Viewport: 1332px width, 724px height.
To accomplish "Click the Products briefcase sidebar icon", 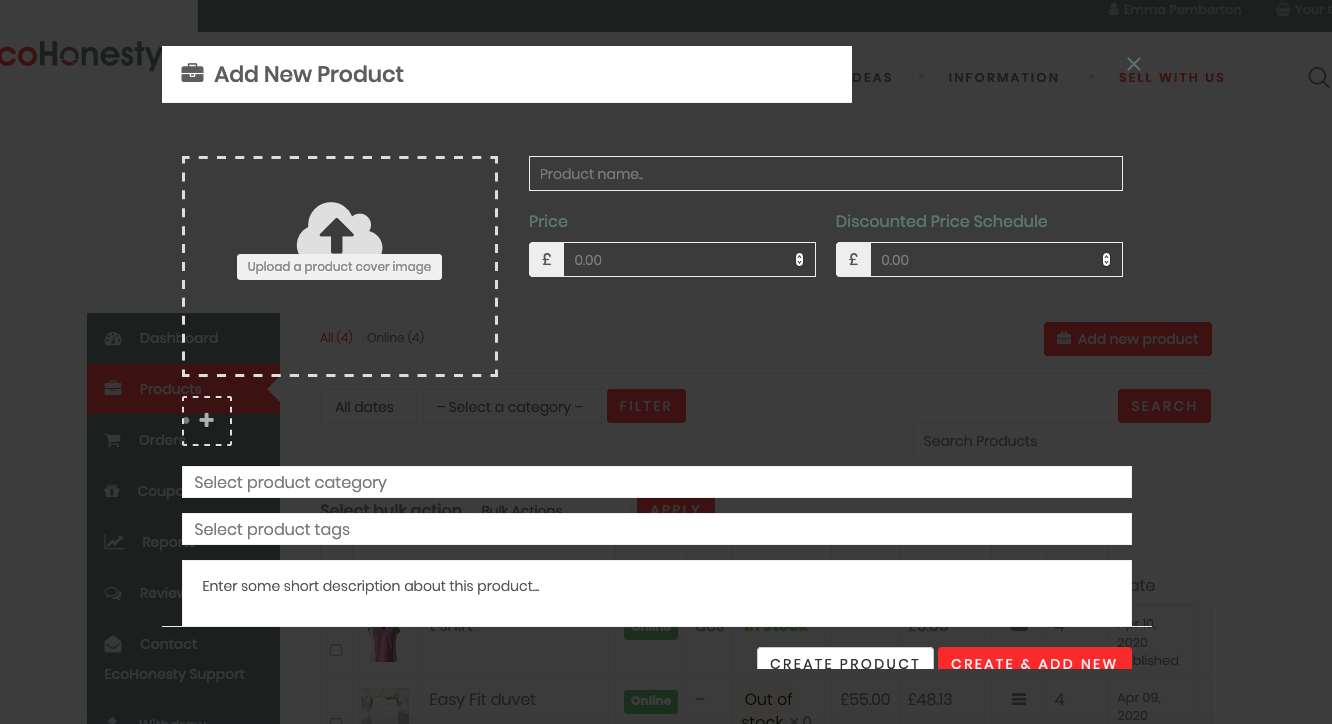I will coord(113,389).
